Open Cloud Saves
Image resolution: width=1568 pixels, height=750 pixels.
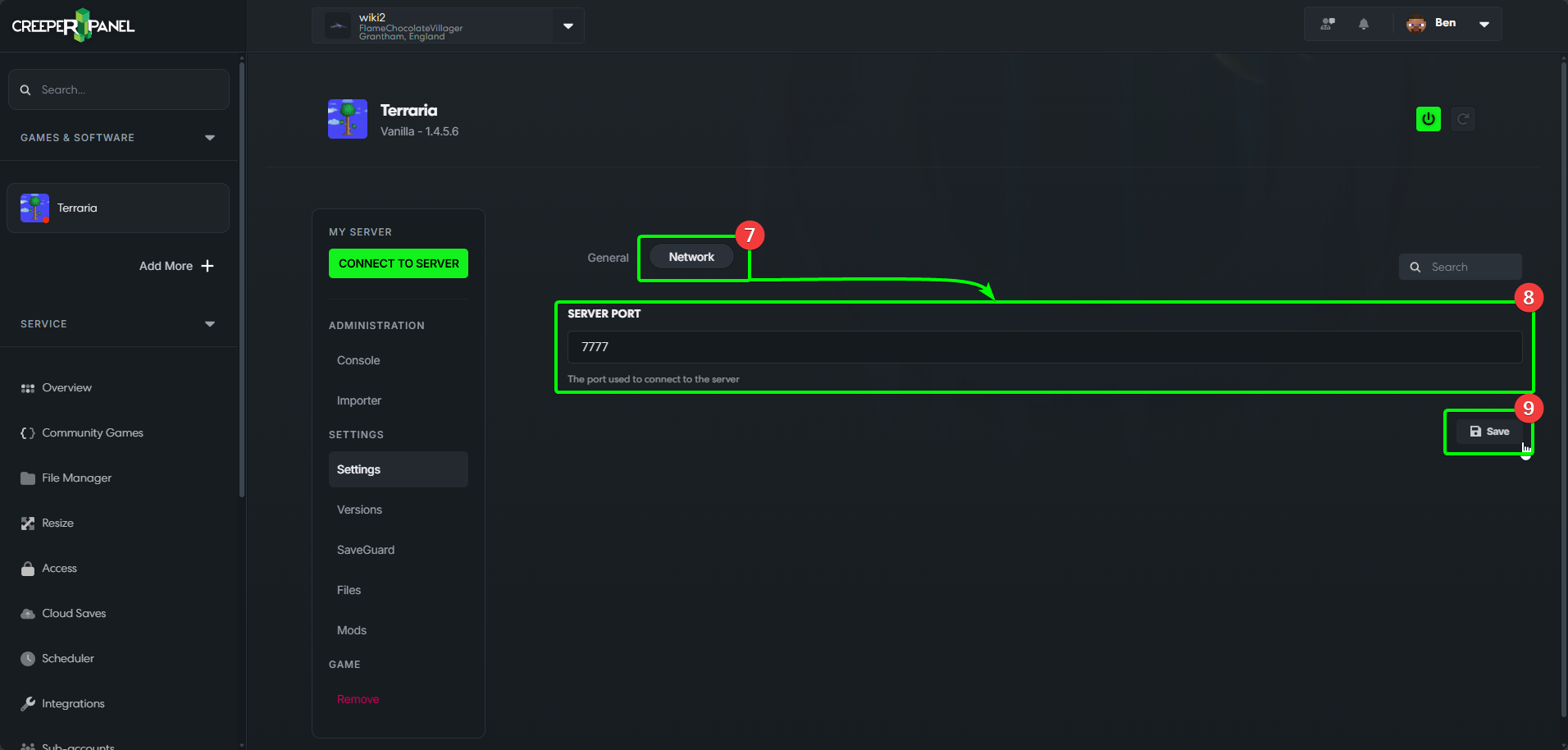[73, 613]
